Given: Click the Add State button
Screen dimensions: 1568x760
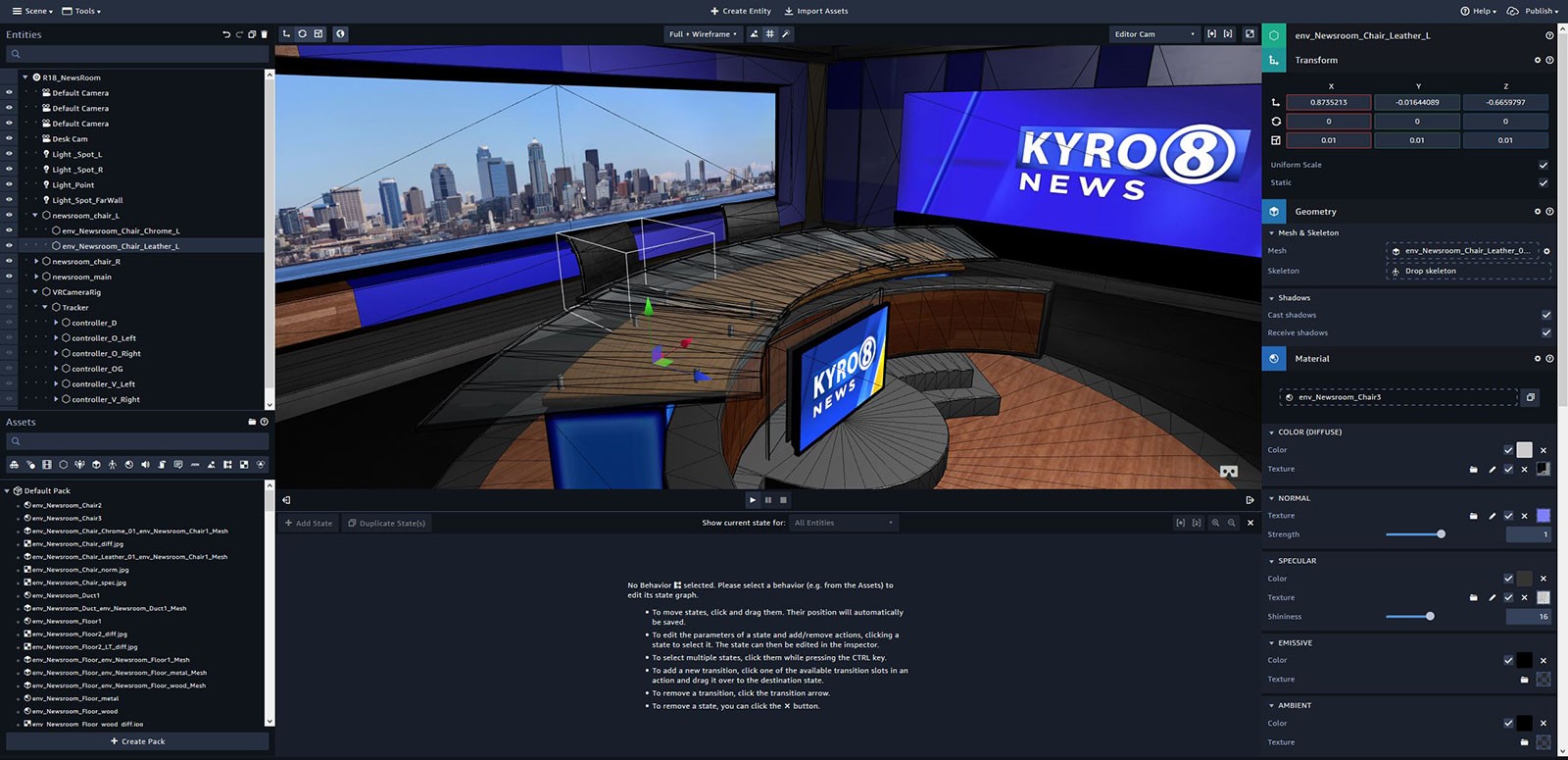Looking at the screenshot, I should point(309,523).
